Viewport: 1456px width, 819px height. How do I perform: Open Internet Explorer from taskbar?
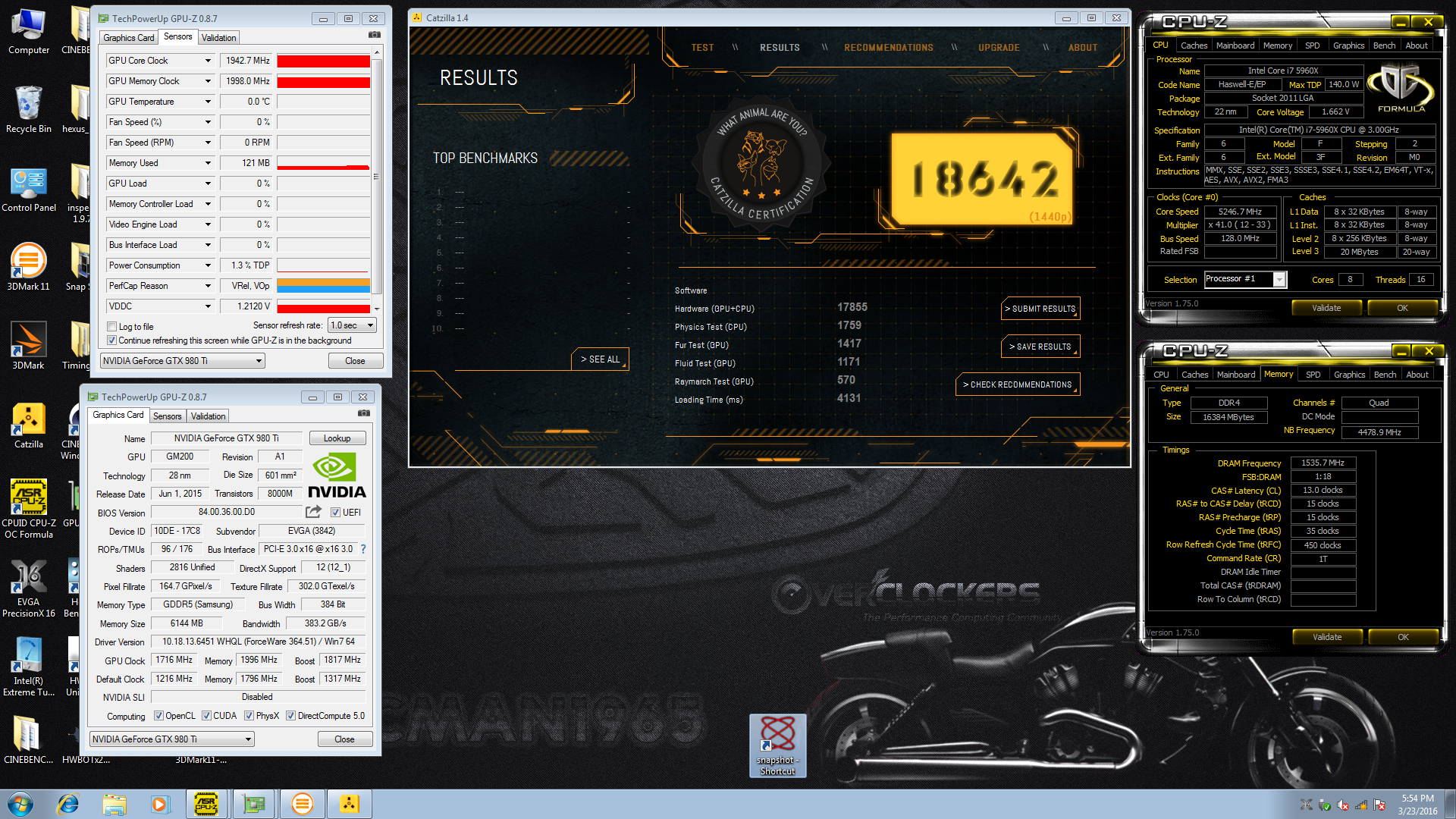pyautogui.click(x=68, y=804)
